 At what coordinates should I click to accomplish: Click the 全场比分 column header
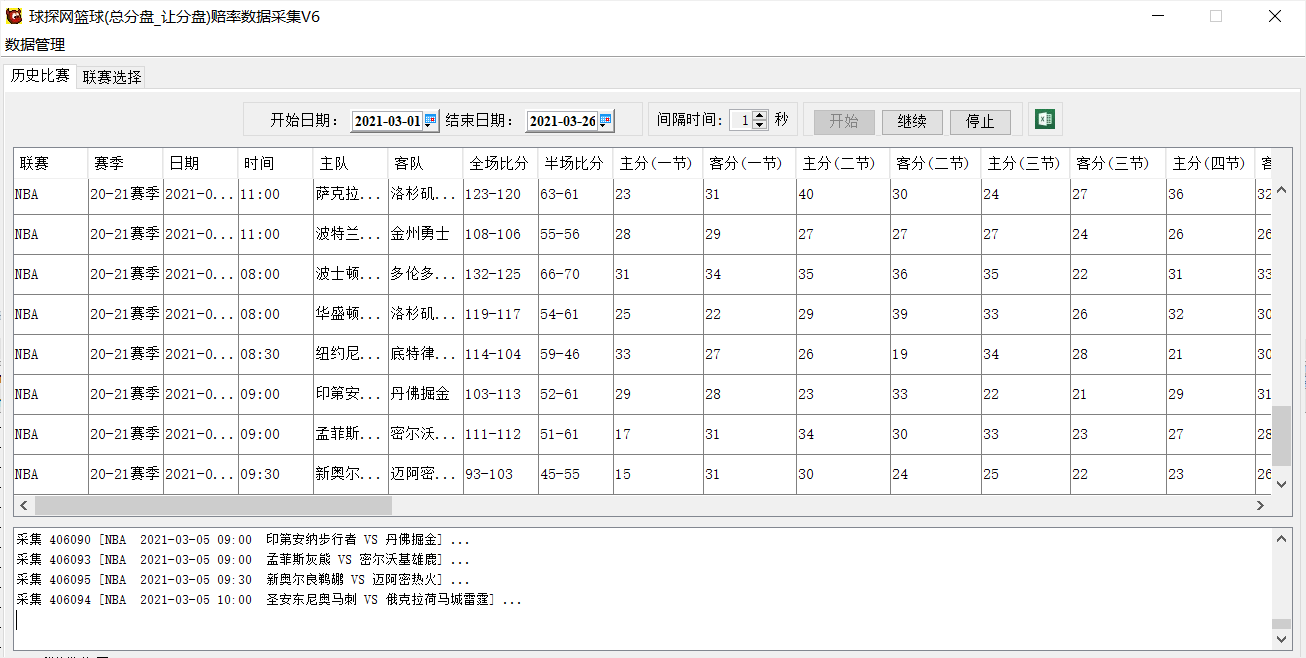499,163
